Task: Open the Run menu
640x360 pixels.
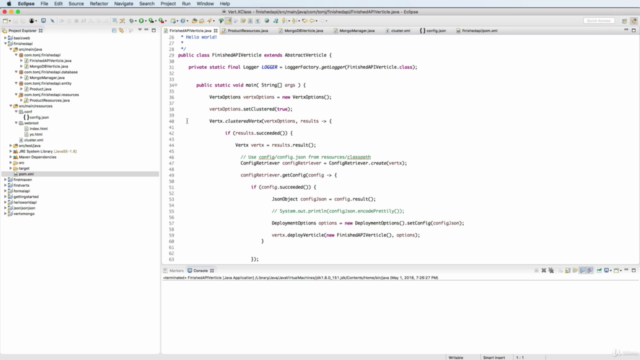Action: click(x=186, y=4)
